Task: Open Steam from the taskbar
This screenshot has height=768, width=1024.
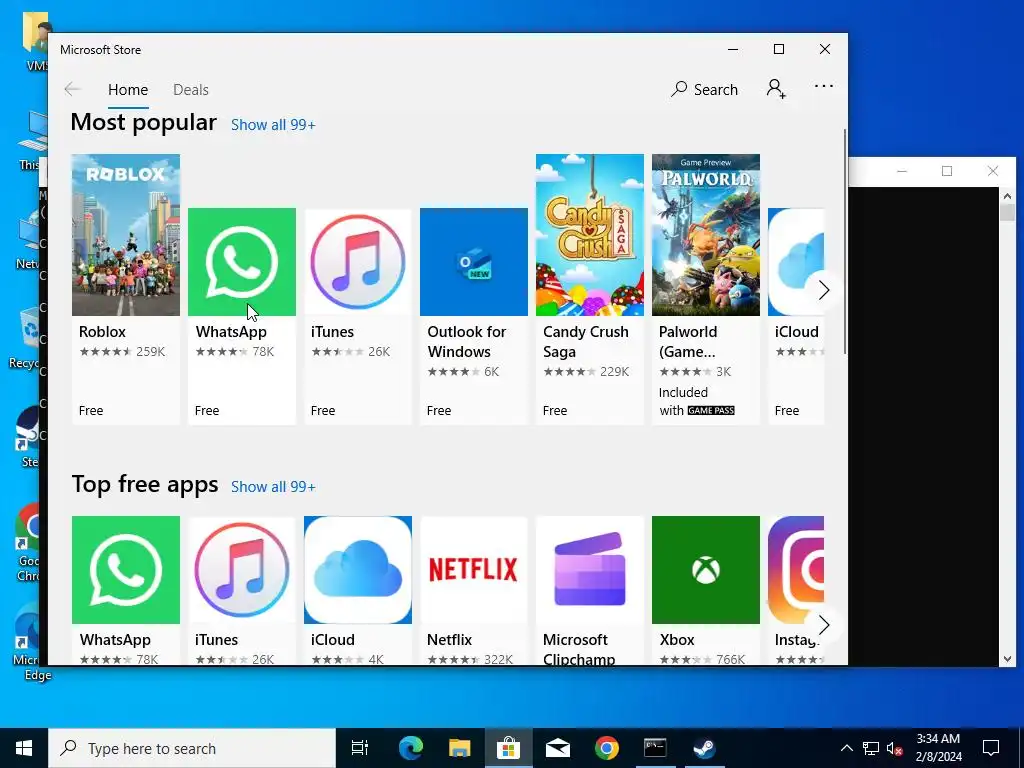Action: pyautogui.click(x=704, y=748)
